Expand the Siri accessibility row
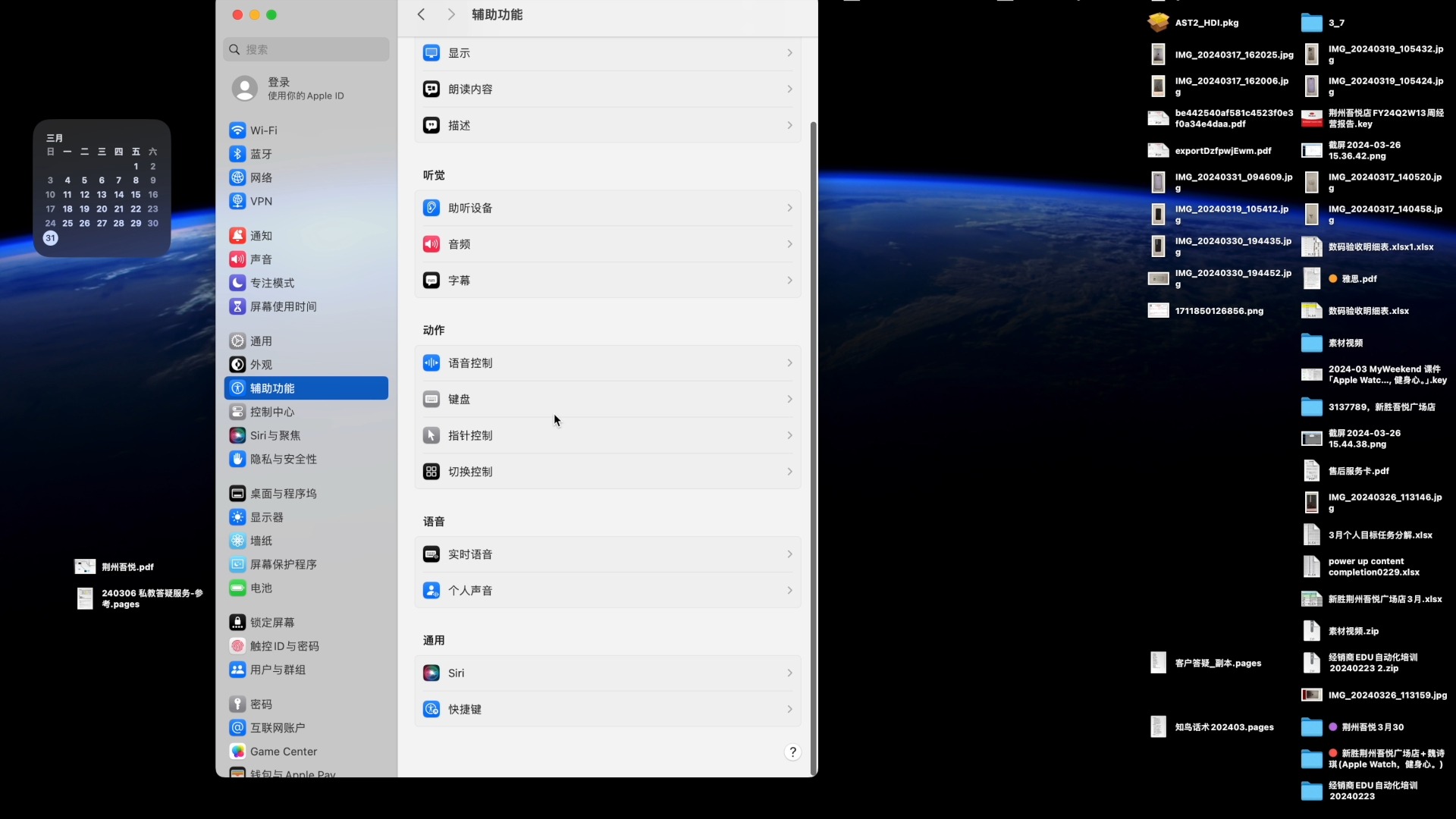The width and height of the screenshot is (1456, 819). [607, 673]
